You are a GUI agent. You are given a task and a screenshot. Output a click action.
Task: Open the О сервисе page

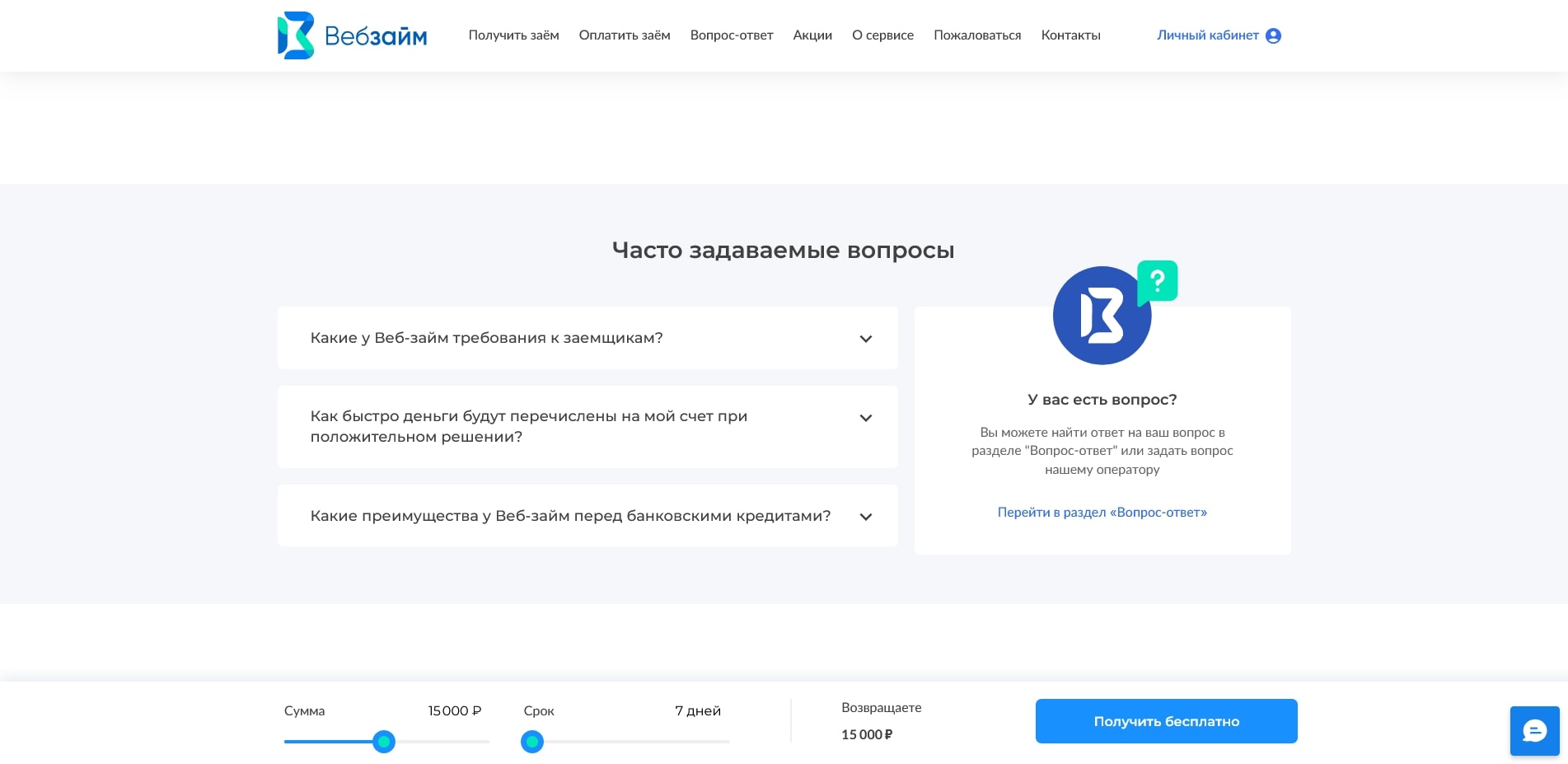point(882,35)
